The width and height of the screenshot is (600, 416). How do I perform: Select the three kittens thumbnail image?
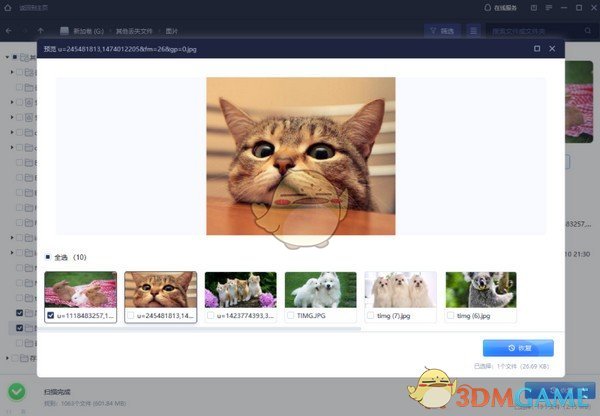click(x=240, y=290)
